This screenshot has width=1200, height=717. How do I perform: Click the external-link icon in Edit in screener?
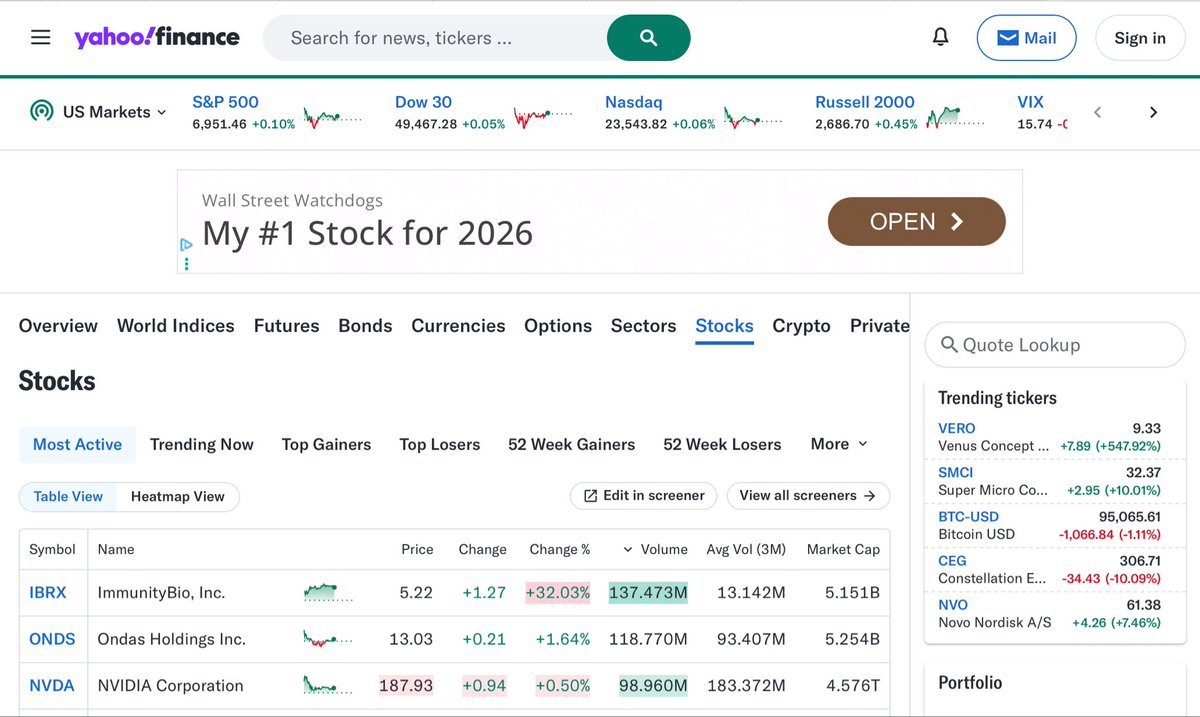click(x=590, y=496)
